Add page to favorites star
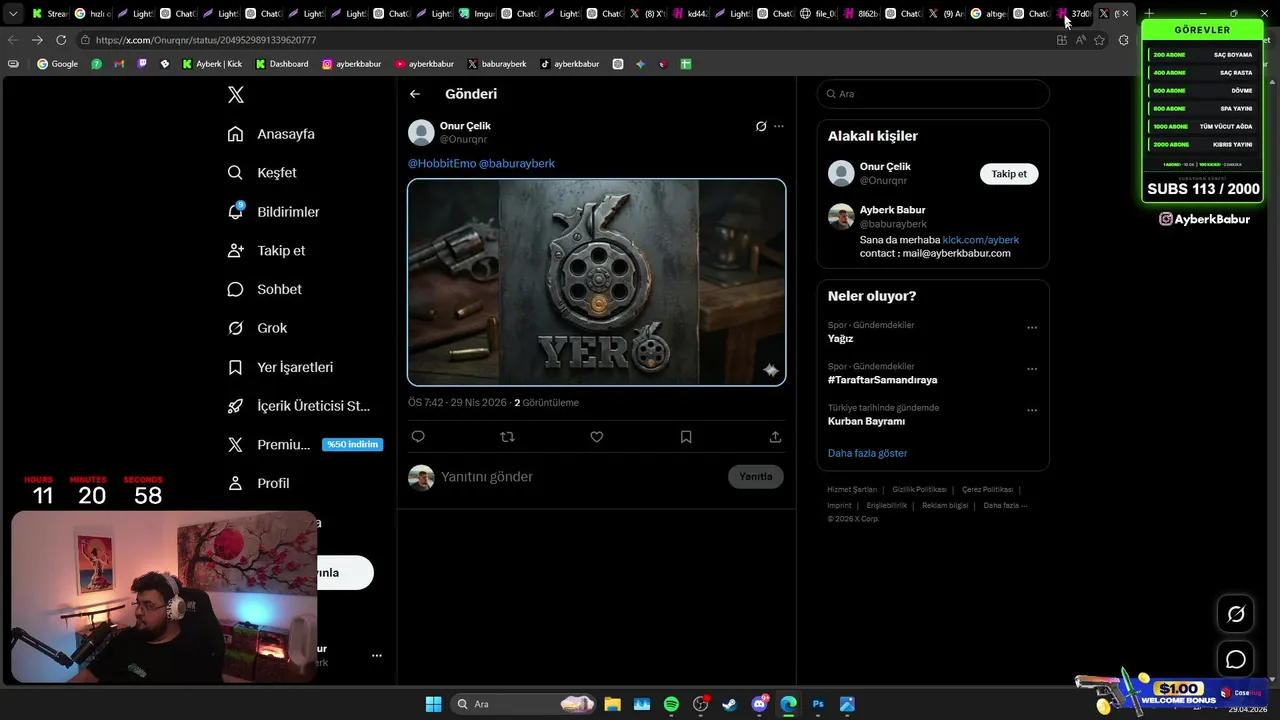 [1100, 40]
